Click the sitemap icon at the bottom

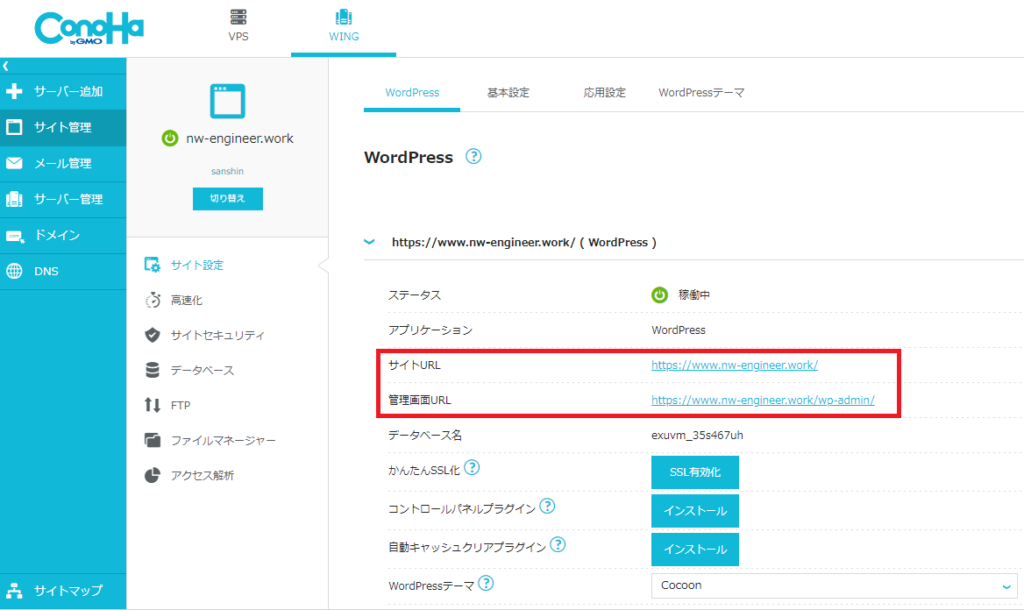[x=14, y=590]
